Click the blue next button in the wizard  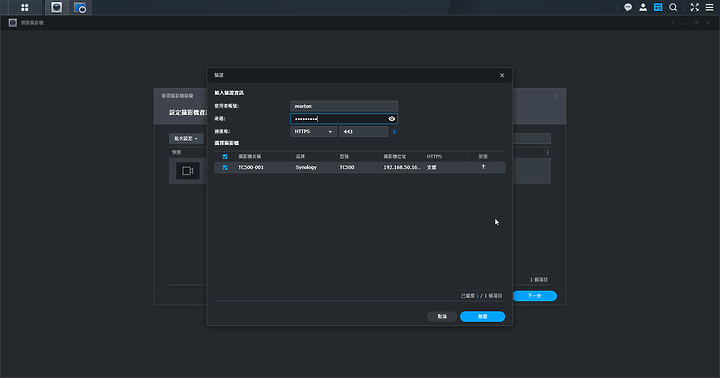[x=534, y=296]
